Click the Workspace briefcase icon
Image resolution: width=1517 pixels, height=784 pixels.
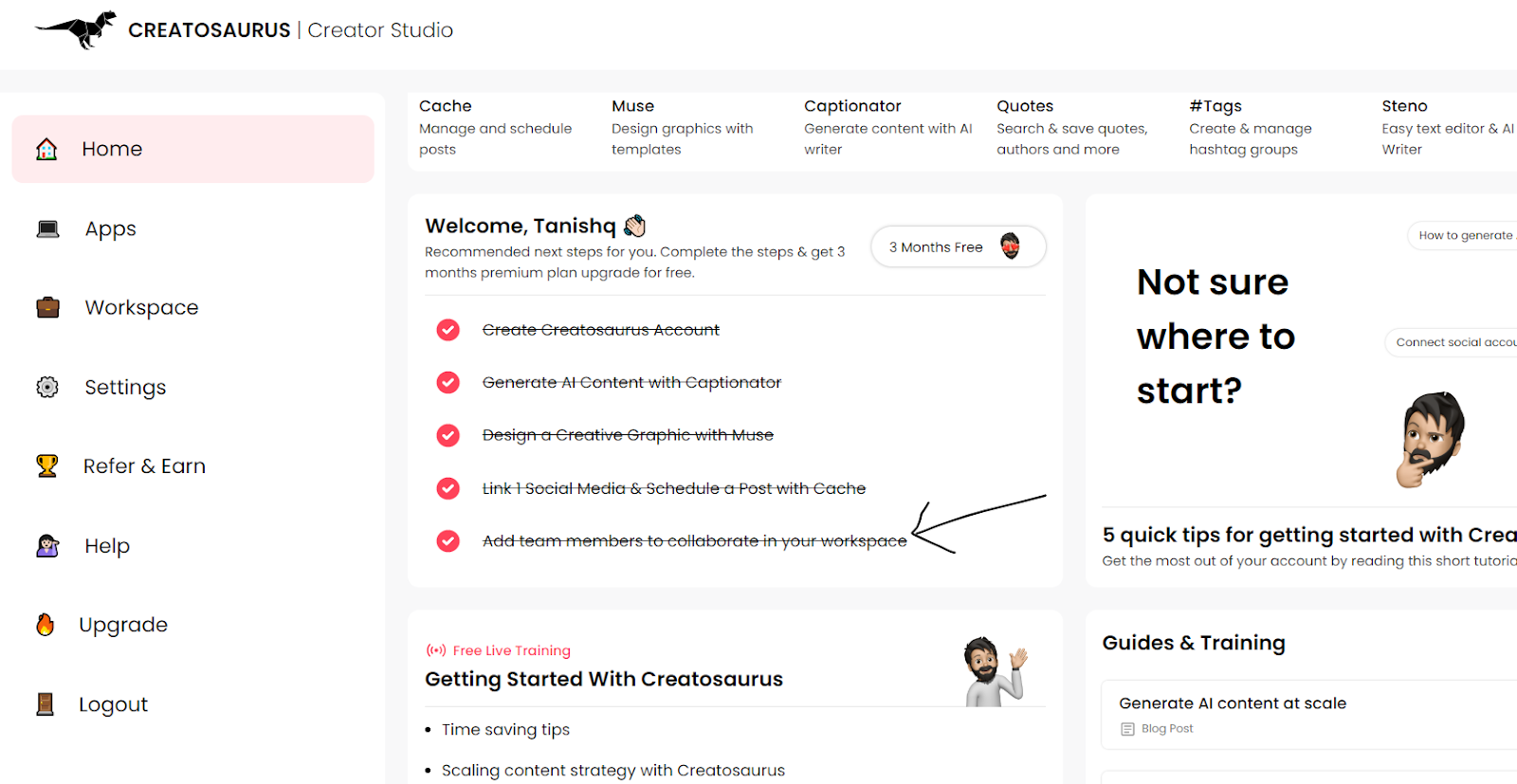[47, 307]
